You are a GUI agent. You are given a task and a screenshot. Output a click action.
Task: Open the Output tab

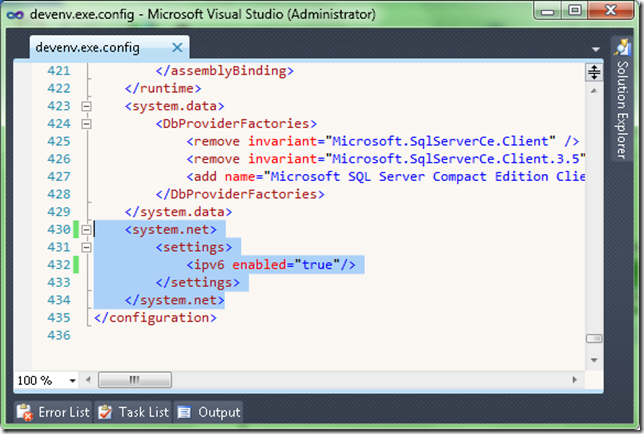pos(209,412)
